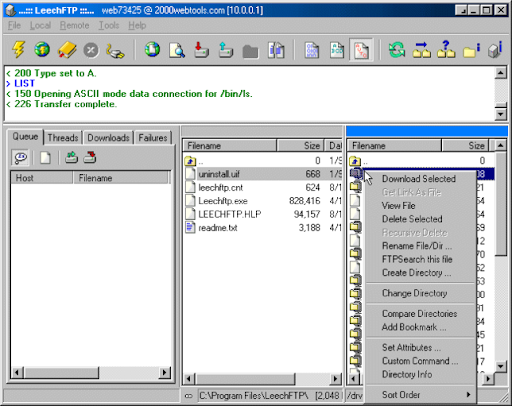Switch to the Failures tab
This screenshot has width=512, height=406.
[x=153, y=138]
